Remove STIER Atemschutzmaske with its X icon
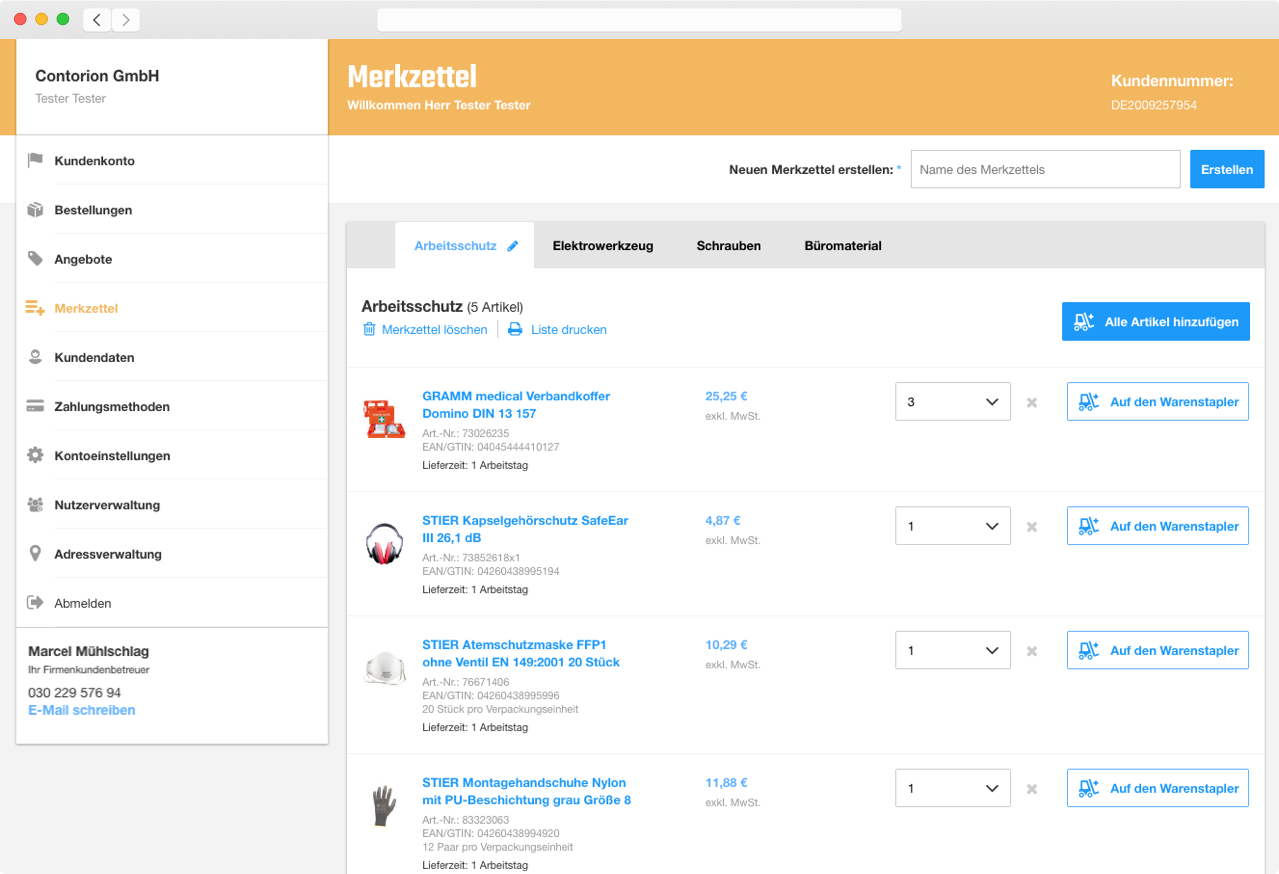Viewport: 1279px width, 874px height. (1032, 650)
